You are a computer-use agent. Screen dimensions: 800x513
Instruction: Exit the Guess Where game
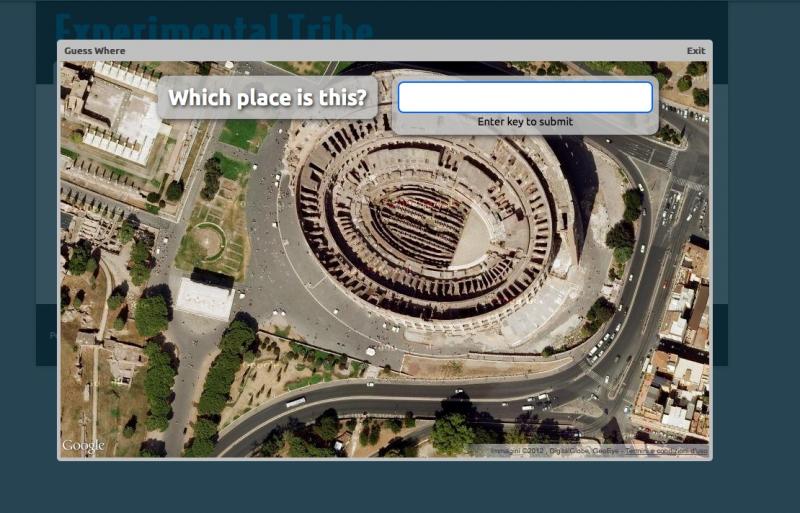coord(696,51)
